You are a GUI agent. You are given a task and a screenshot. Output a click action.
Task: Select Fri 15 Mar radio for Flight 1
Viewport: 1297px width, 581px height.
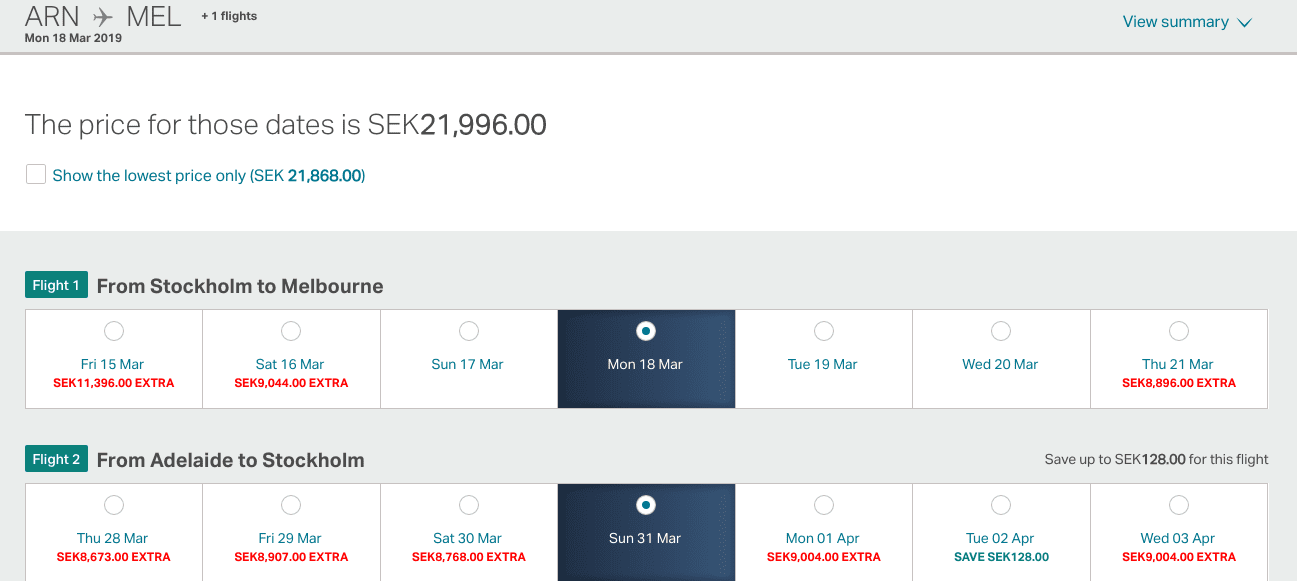(x=114, y=331)
